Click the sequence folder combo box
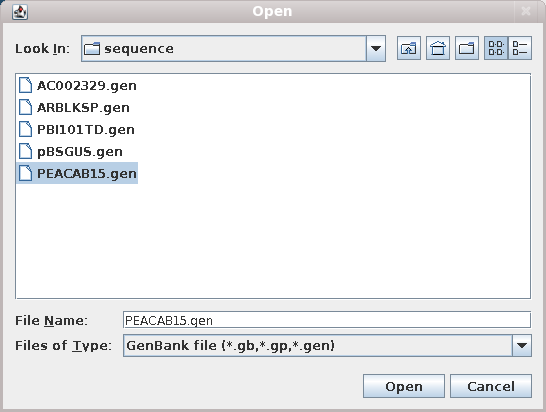Screen dimensions: 546x412 (233, 48)
